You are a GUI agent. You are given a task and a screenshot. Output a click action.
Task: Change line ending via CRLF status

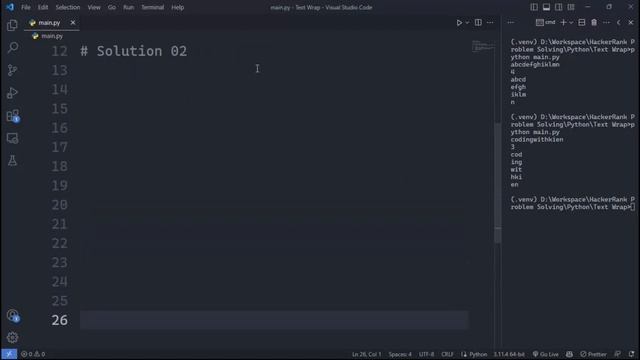coord(447,354)
